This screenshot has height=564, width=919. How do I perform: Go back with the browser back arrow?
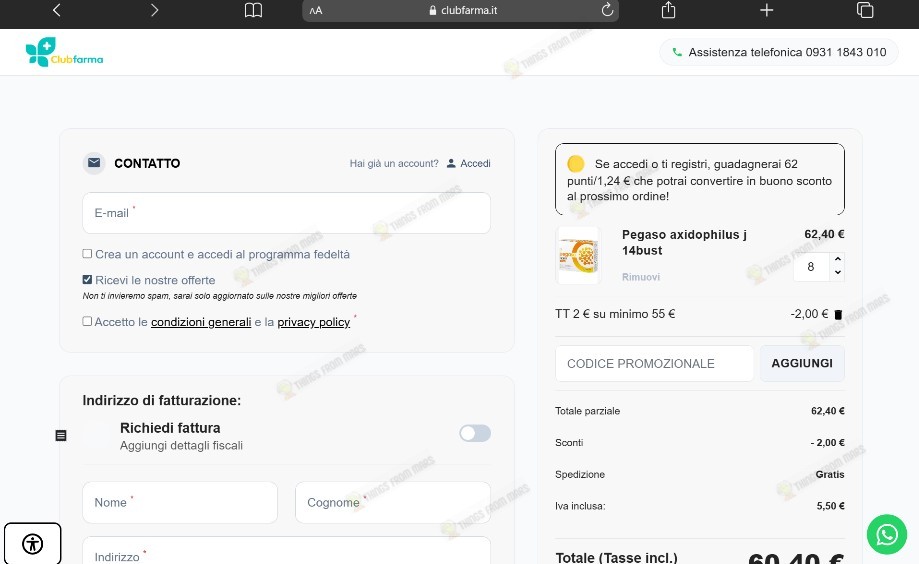56,10
